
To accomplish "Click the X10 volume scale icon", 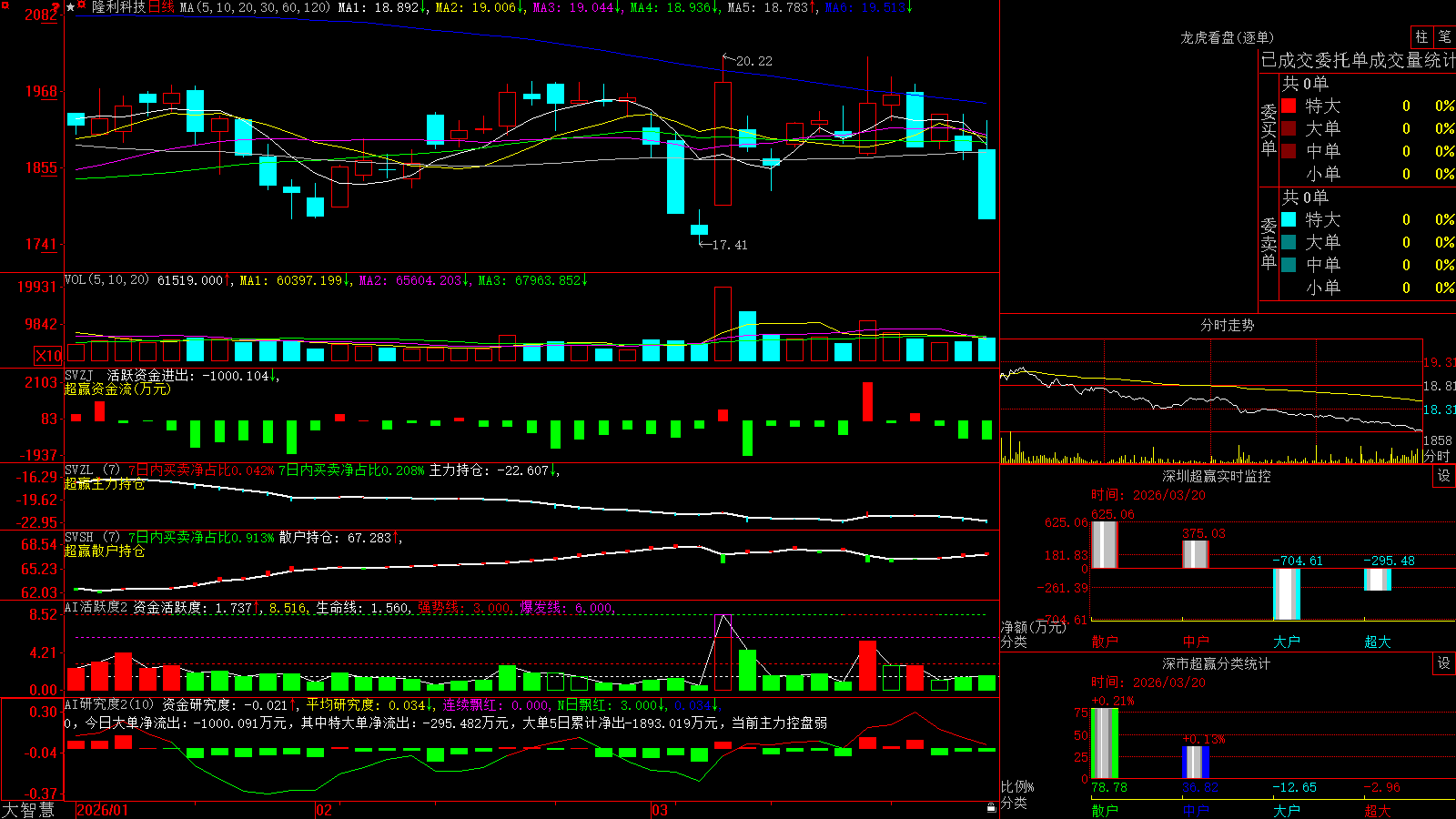I will (x=48, y=356).
